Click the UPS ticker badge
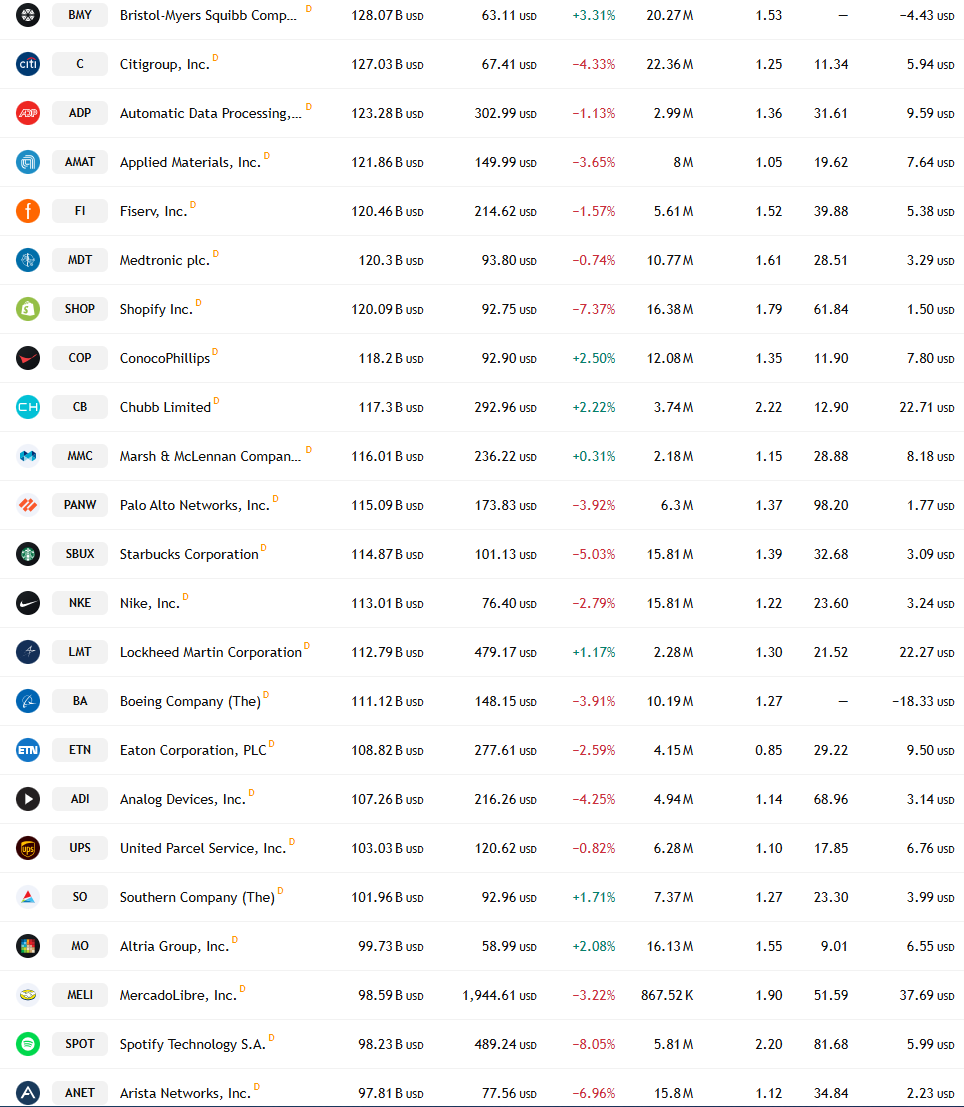 [x=80, y=848]
